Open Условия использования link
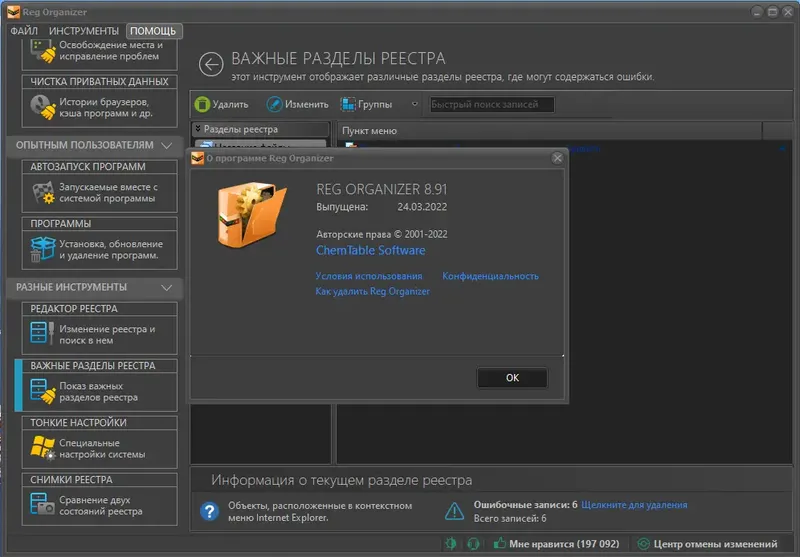The image size is (800, 557). coord(369,276)
